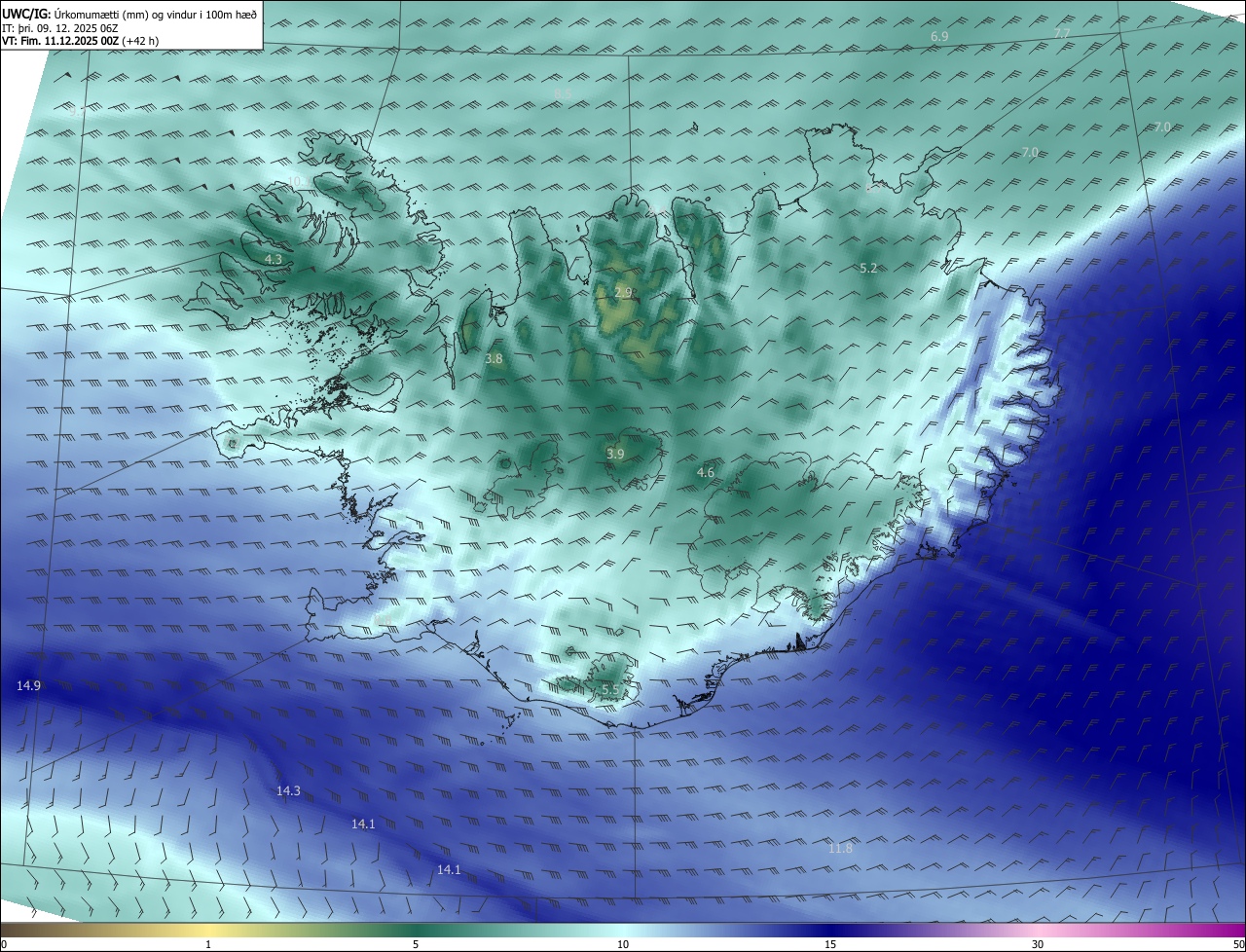1246x952 pixels.
Task: Click the '0' tick on the color scale
Action: 4,944
